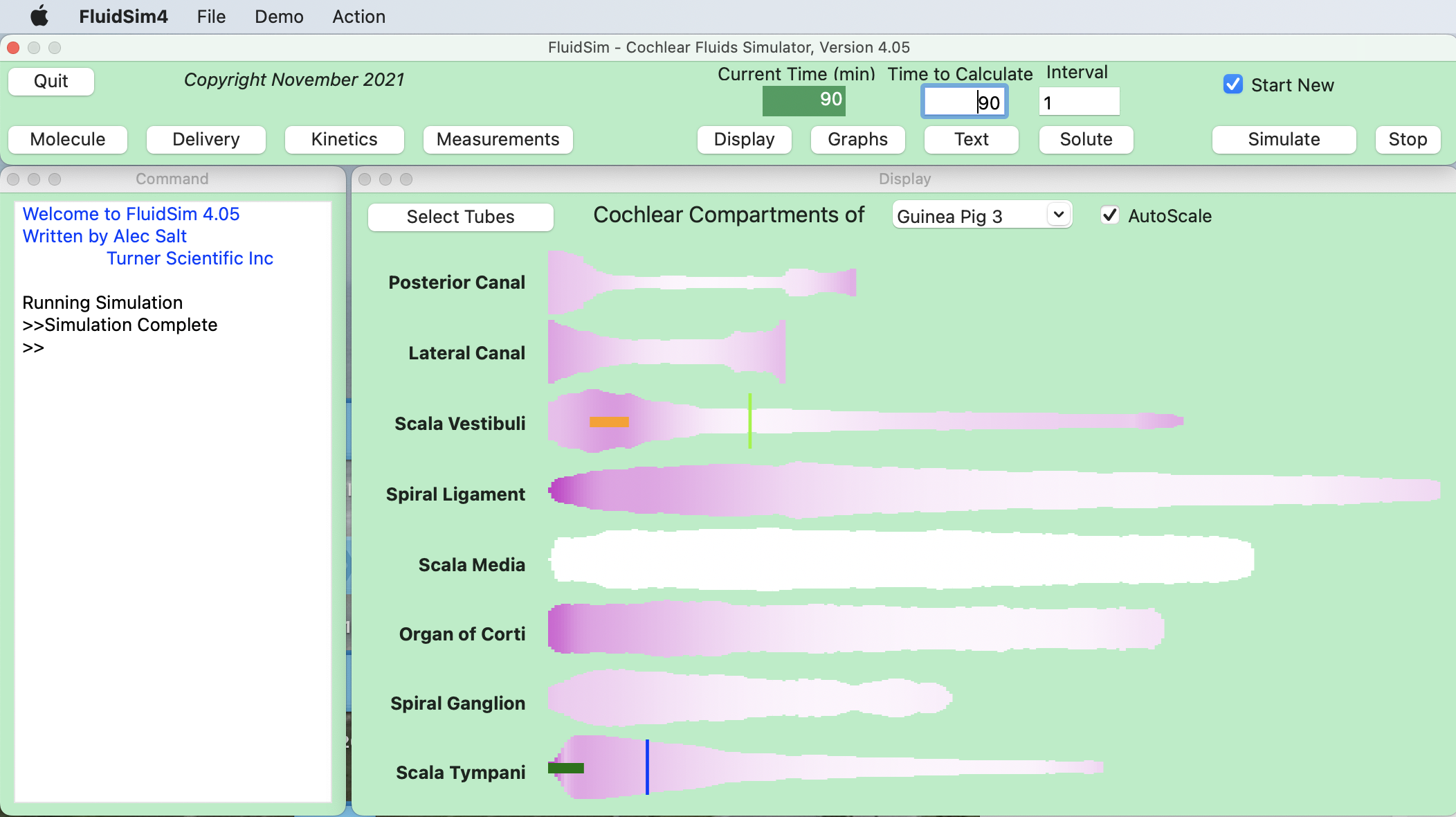Click the Spiral Ligament compartment graphic
Image resolution: width=1456 pixels, height=817 pixels.
pos(969,491)
